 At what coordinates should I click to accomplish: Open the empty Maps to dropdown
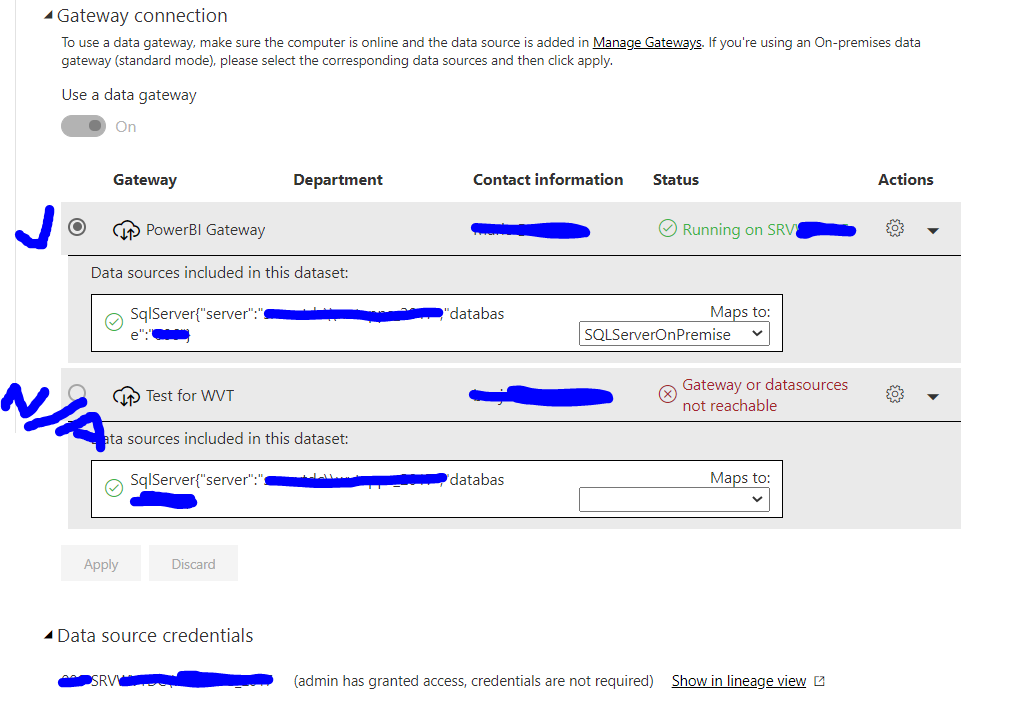tap(674, 500)
